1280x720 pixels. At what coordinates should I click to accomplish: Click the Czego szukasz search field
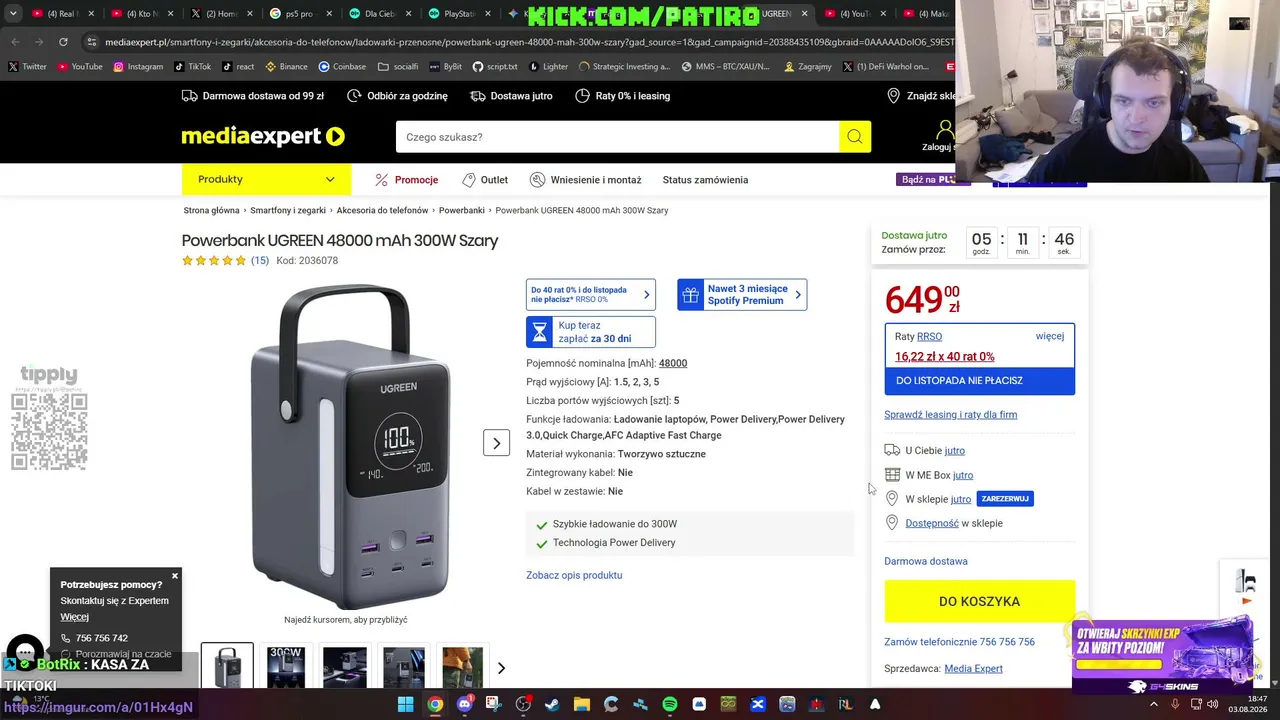click(x=617, y=137)
